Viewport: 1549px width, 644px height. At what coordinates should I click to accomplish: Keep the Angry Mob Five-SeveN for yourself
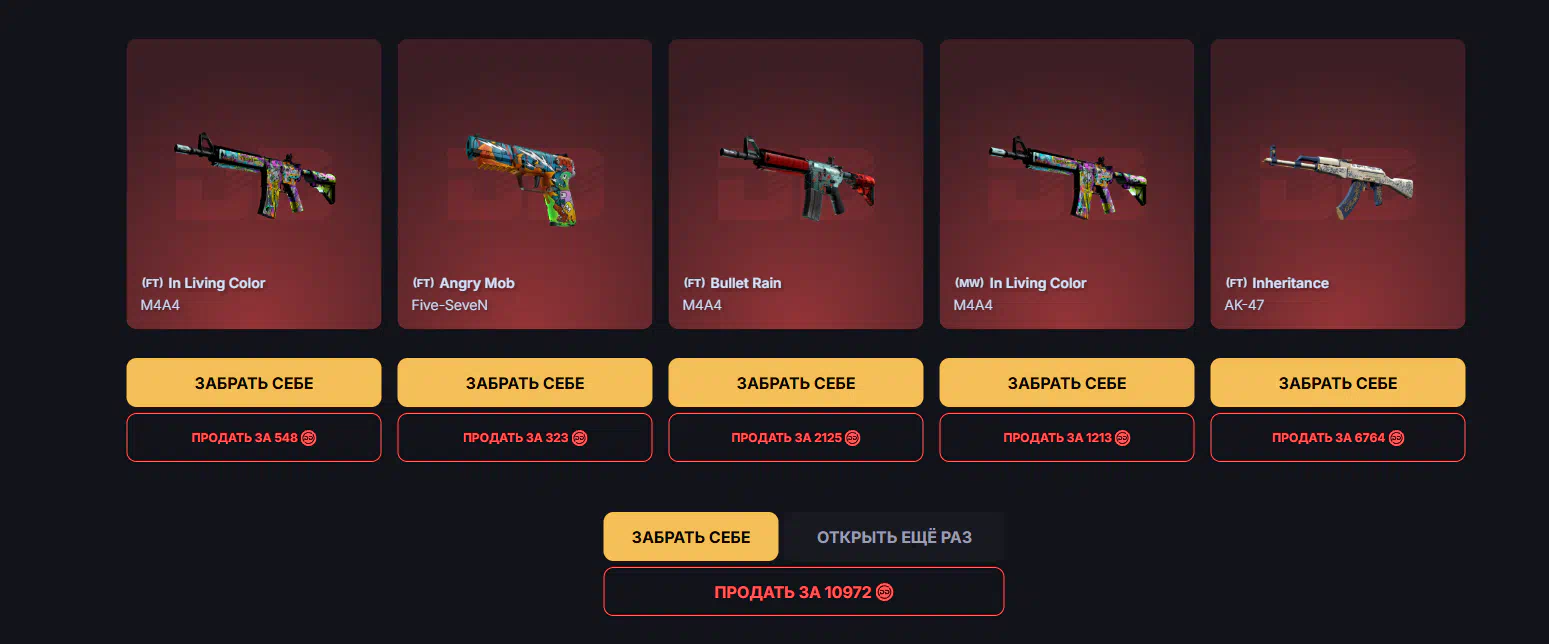525,382
